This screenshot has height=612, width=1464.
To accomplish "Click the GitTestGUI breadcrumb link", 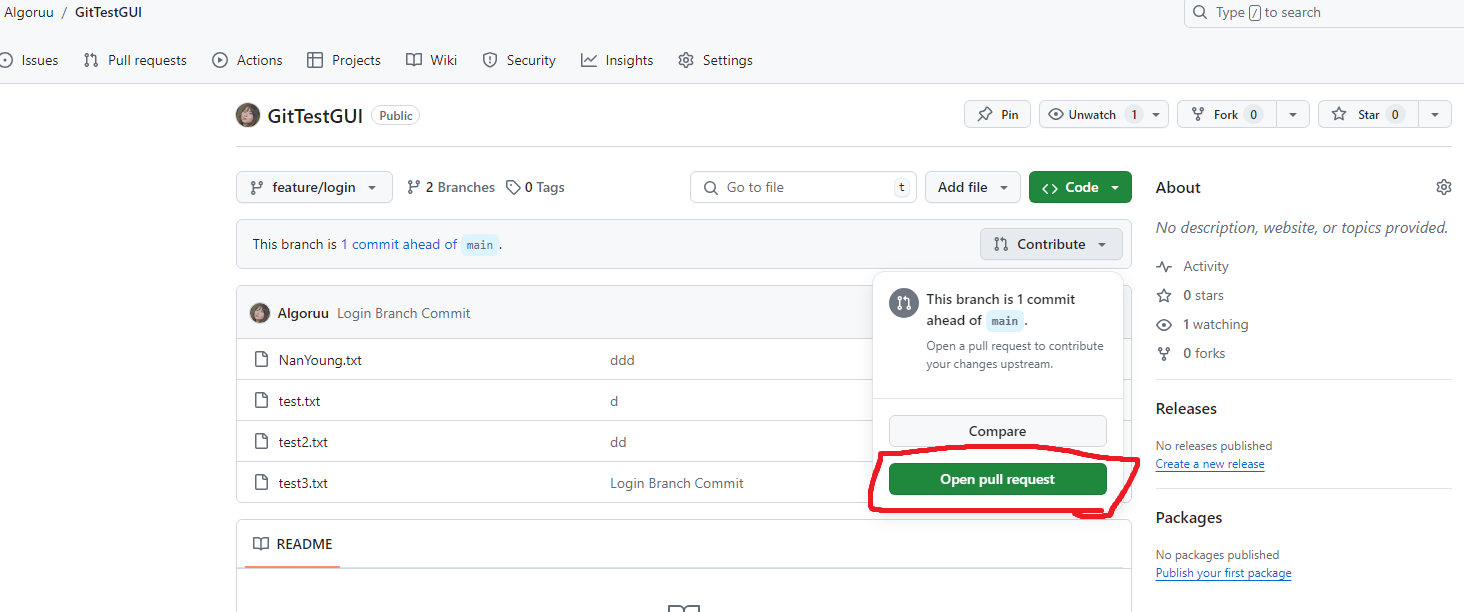I will [x=108, y=12].
